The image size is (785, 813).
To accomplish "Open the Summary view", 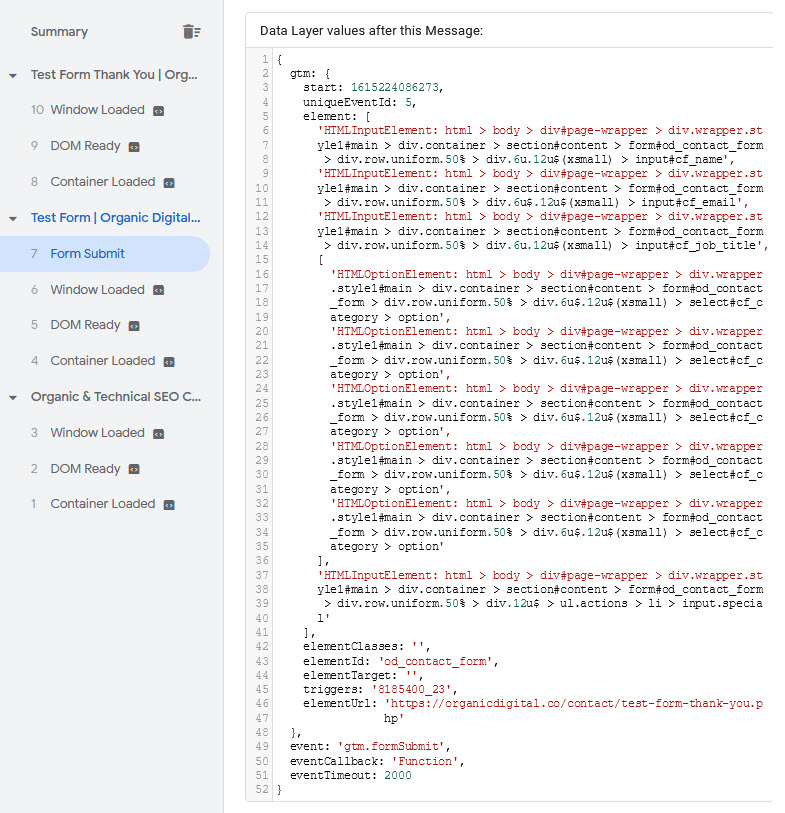I will click(x=59, y=32).
